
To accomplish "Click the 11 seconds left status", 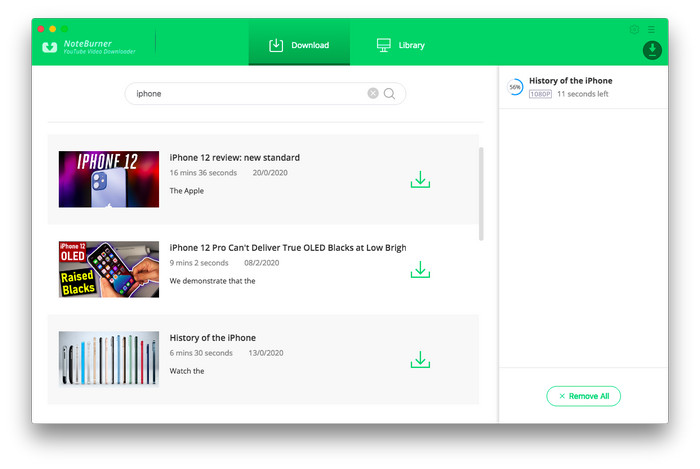I will tap(583, 94).
